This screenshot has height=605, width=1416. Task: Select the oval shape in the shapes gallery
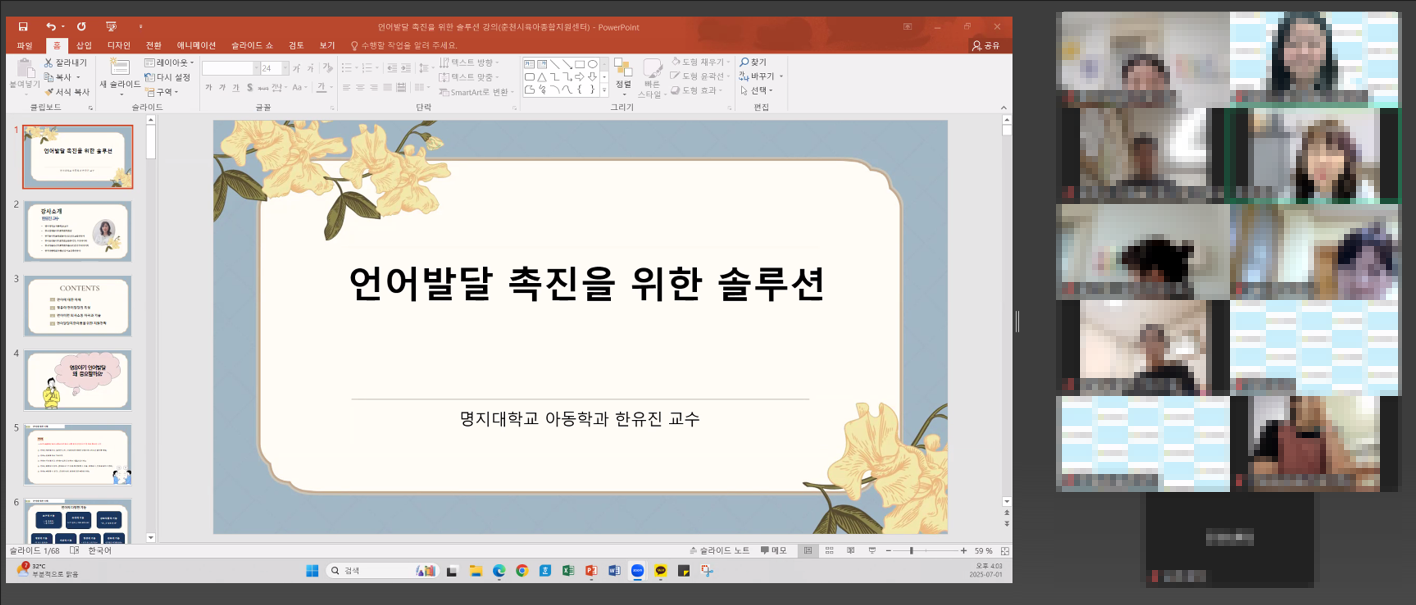tap(592, 64)
